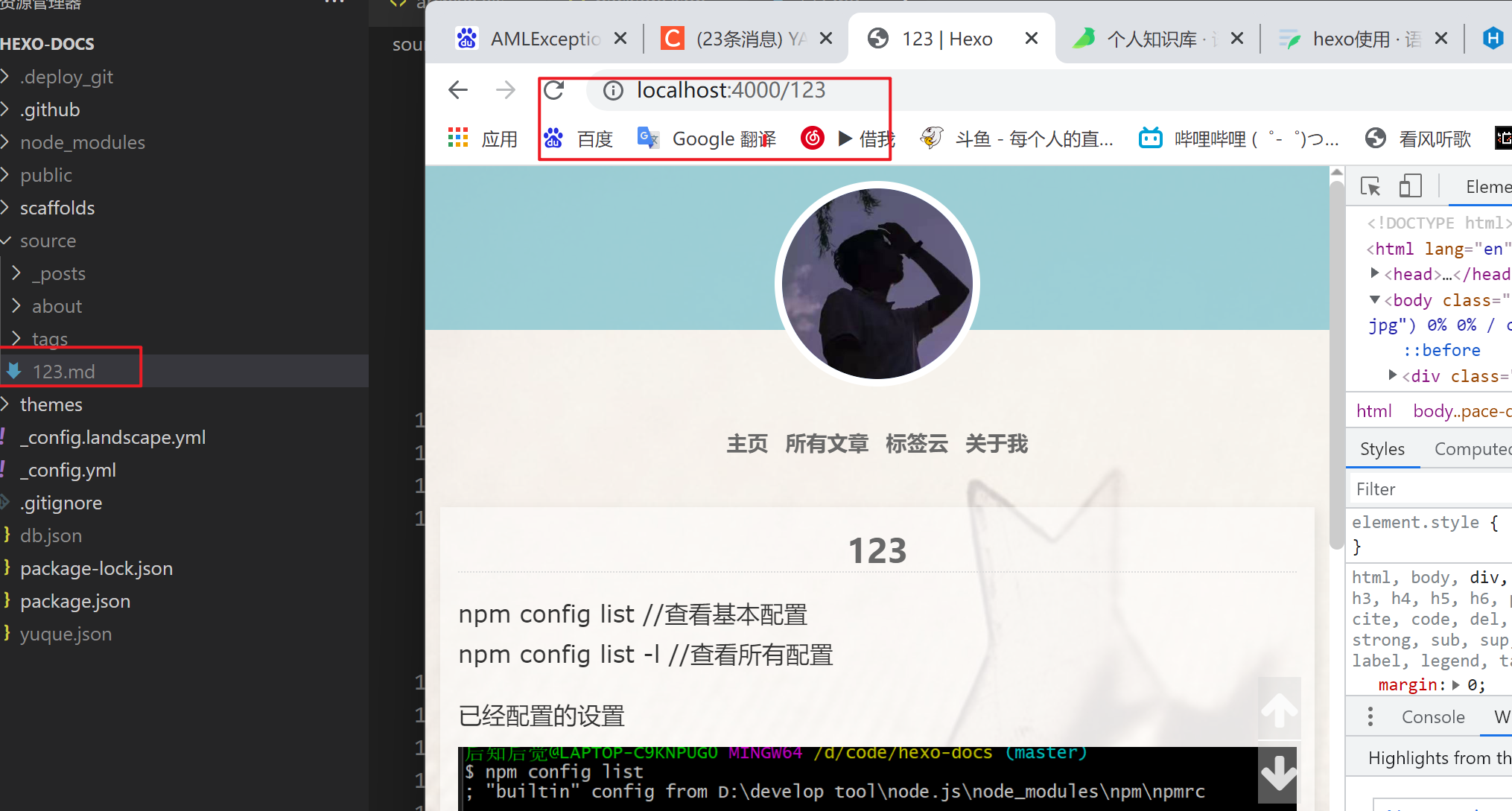Activate DevTools element inspector tool
Viewport: 1512px width, 811px height.
point(1370,186)
